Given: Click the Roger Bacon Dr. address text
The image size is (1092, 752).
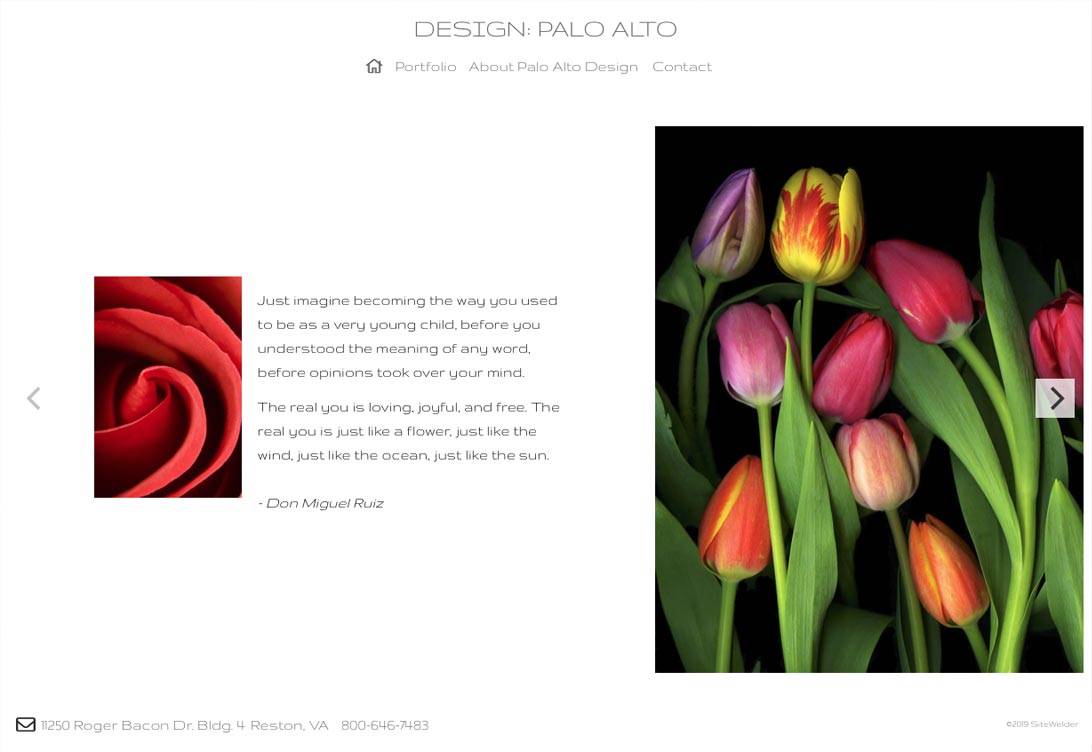Looking at the screenshot, I should point(185,726).
